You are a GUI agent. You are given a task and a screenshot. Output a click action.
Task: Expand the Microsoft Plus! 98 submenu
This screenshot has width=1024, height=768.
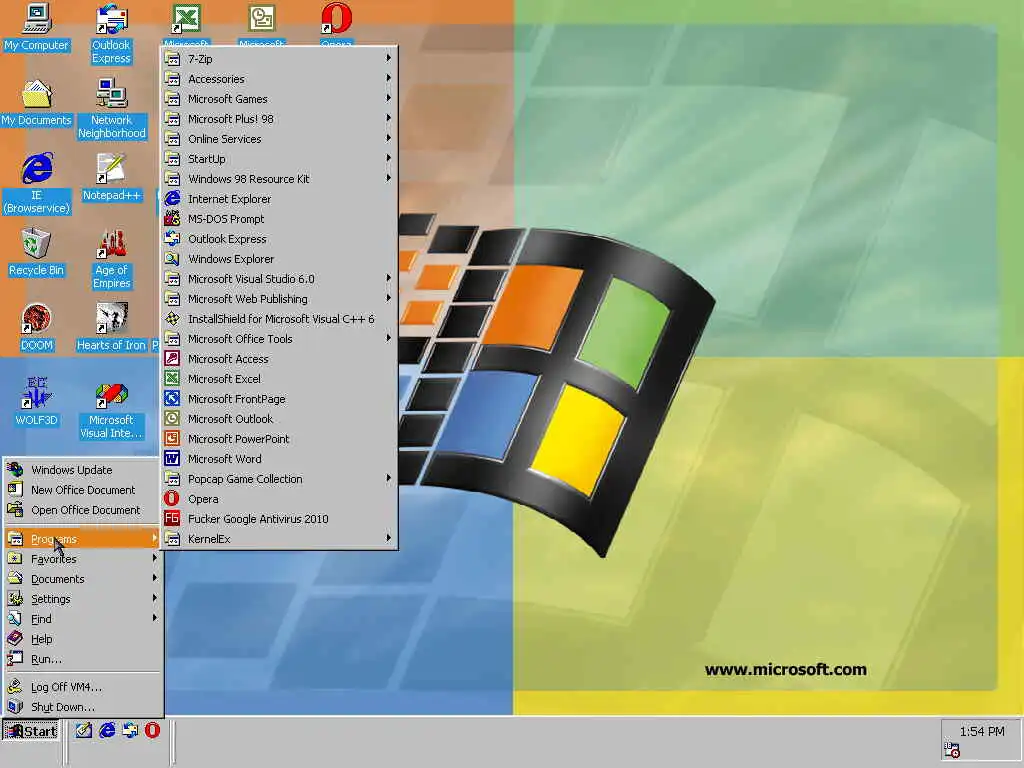point(280,119)
